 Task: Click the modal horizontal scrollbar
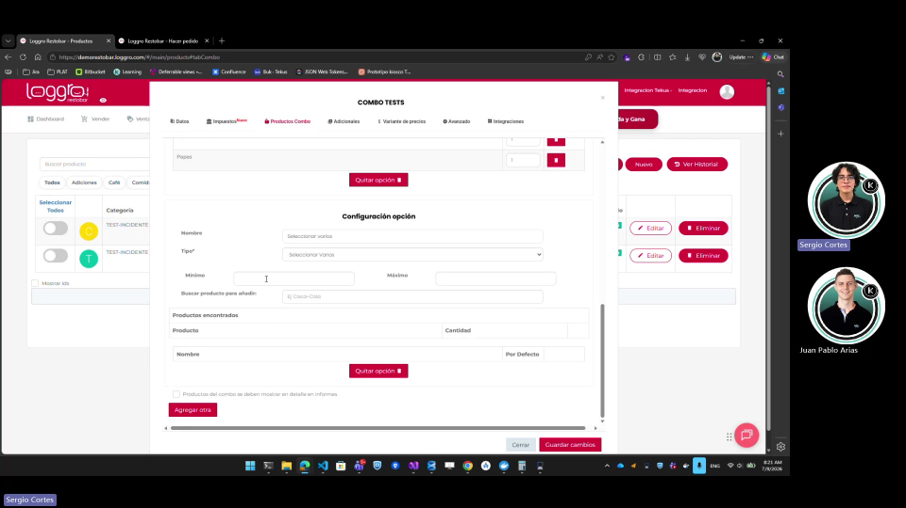coord(378,428)
